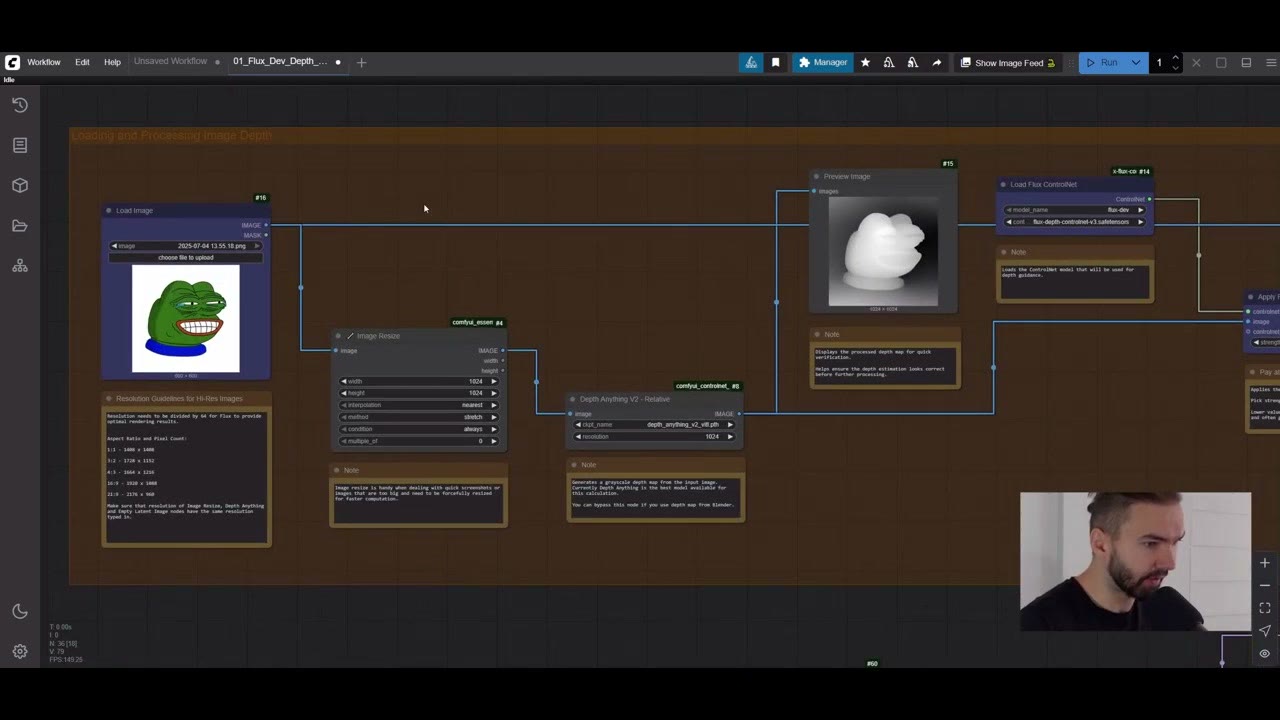Click the Resolution Guidelines note title
Image resolution: width=1280 pixels, height=720 pixels.
click(x=179, y=399)
